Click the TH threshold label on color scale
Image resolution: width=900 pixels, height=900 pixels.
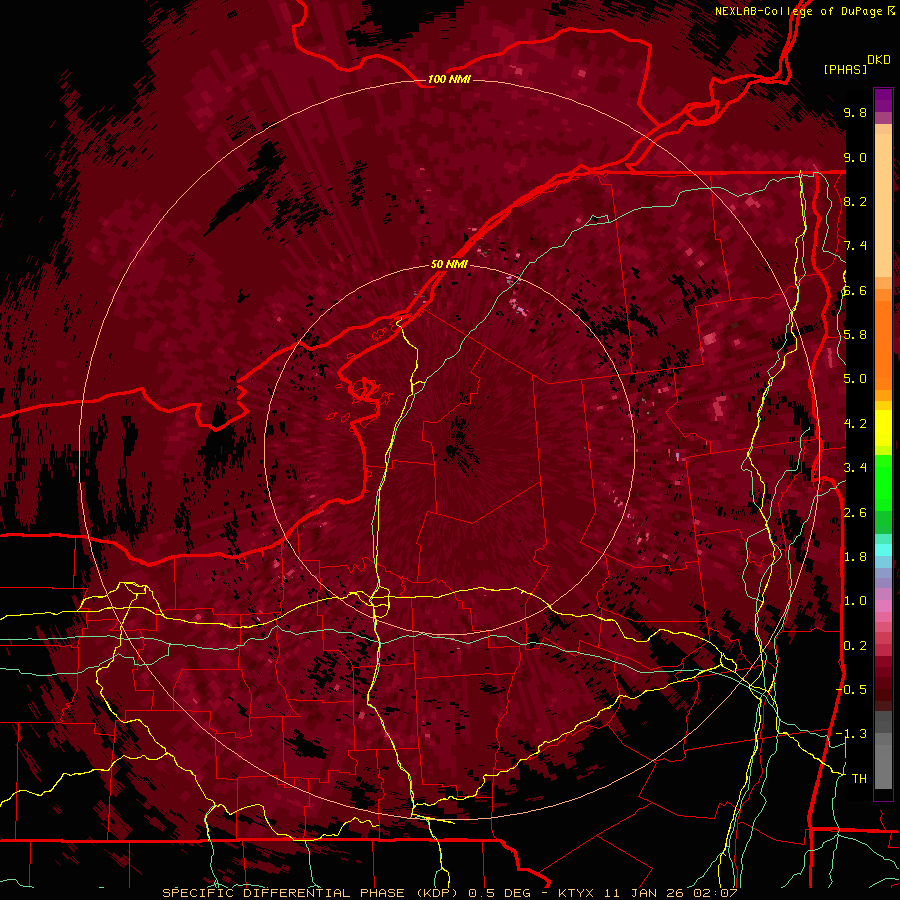click(x=859, y=779)
